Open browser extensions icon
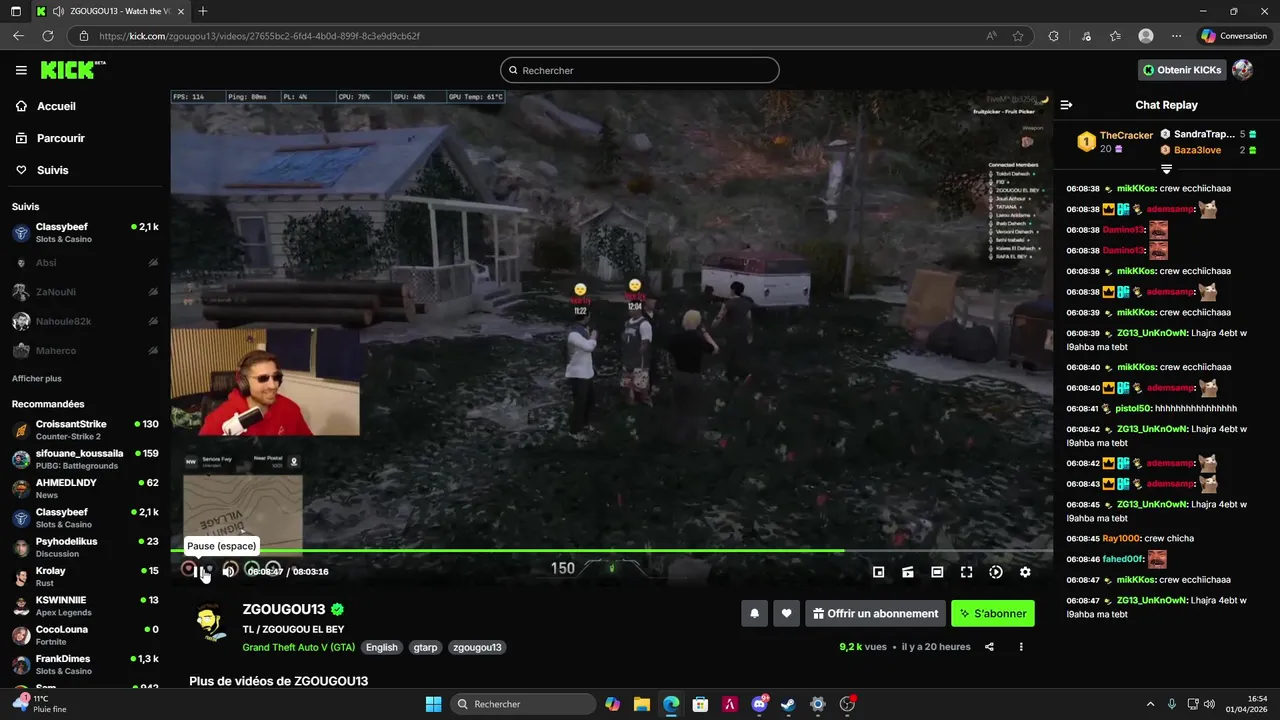 pos(1053,36)
